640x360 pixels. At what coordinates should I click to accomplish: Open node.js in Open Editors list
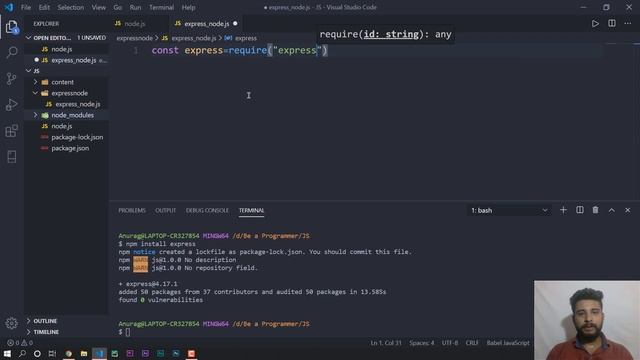pos(66,49)
